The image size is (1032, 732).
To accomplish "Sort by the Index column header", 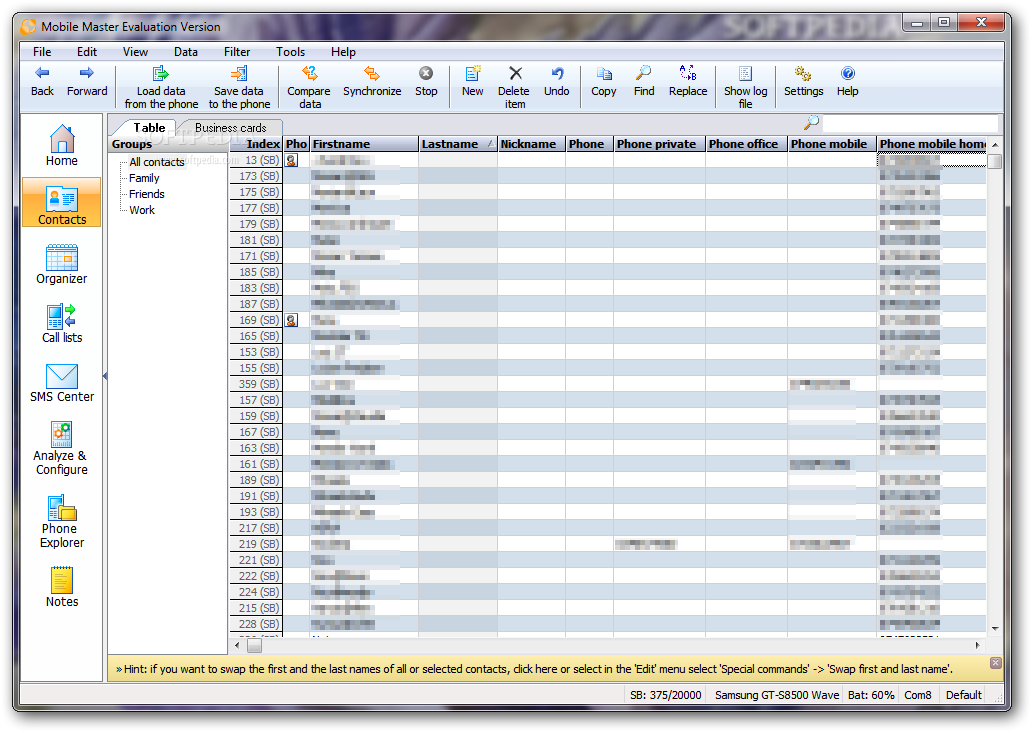I will coord(256,144).
